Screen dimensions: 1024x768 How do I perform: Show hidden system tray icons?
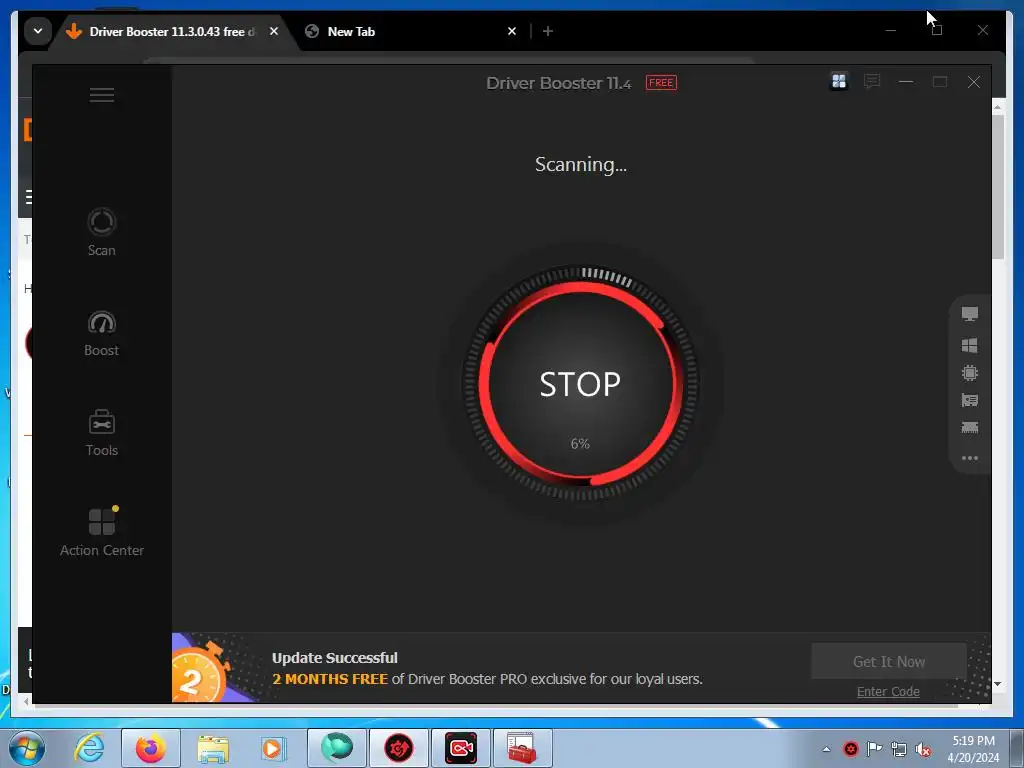pyautogui.click(x=826, y=749)
